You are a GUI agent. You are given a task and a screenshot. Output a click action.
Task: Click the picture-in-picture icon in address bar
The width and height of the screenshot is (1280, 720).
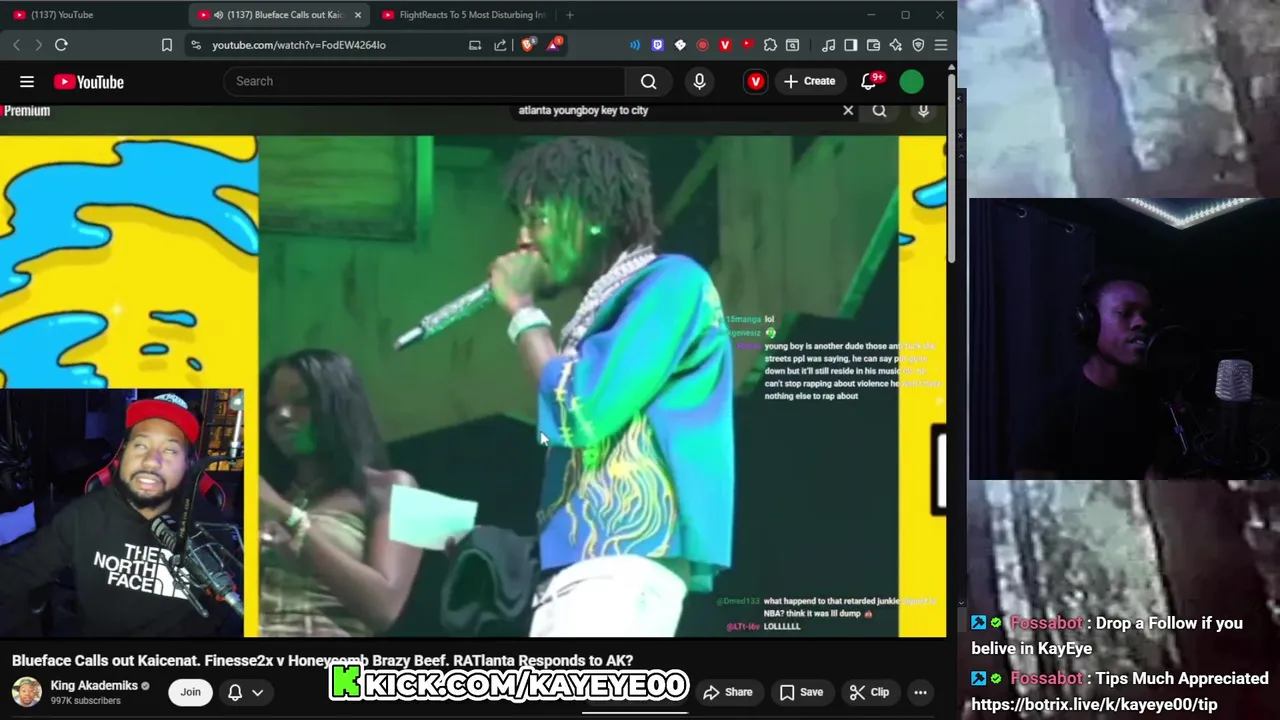475,45
